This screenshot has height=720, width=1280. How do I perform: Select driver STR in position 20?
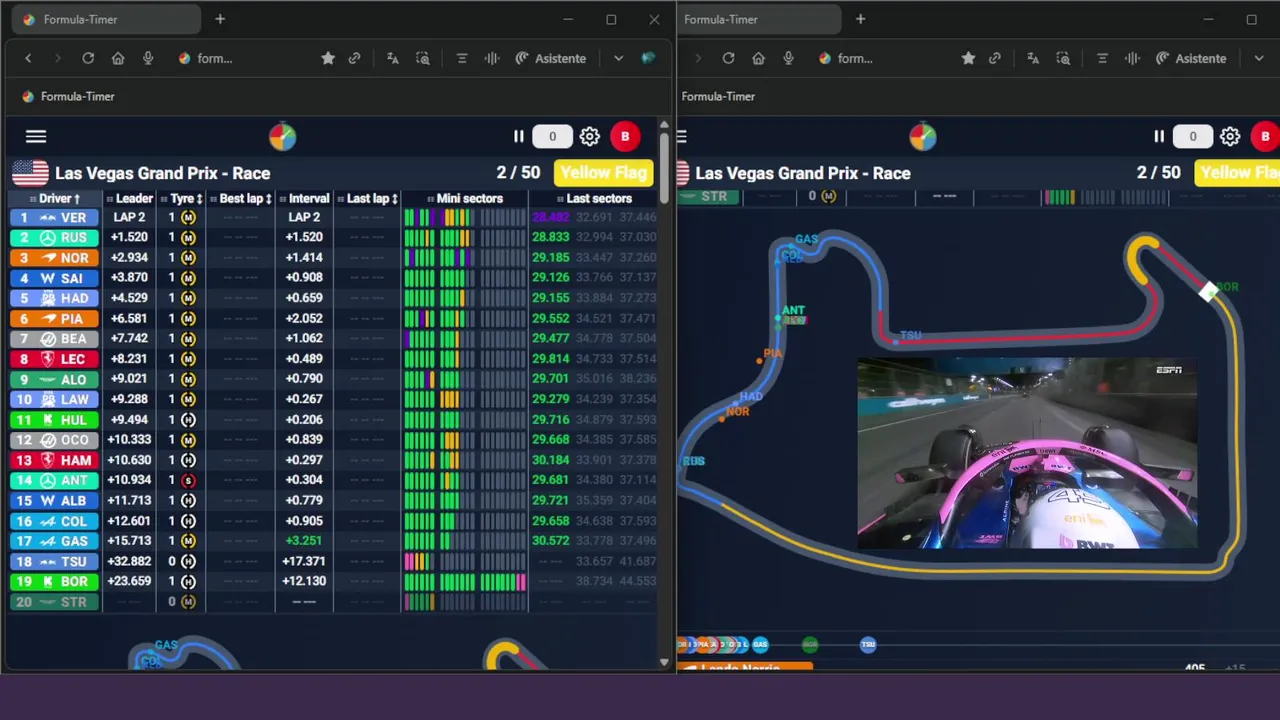(x=55, y=602)
